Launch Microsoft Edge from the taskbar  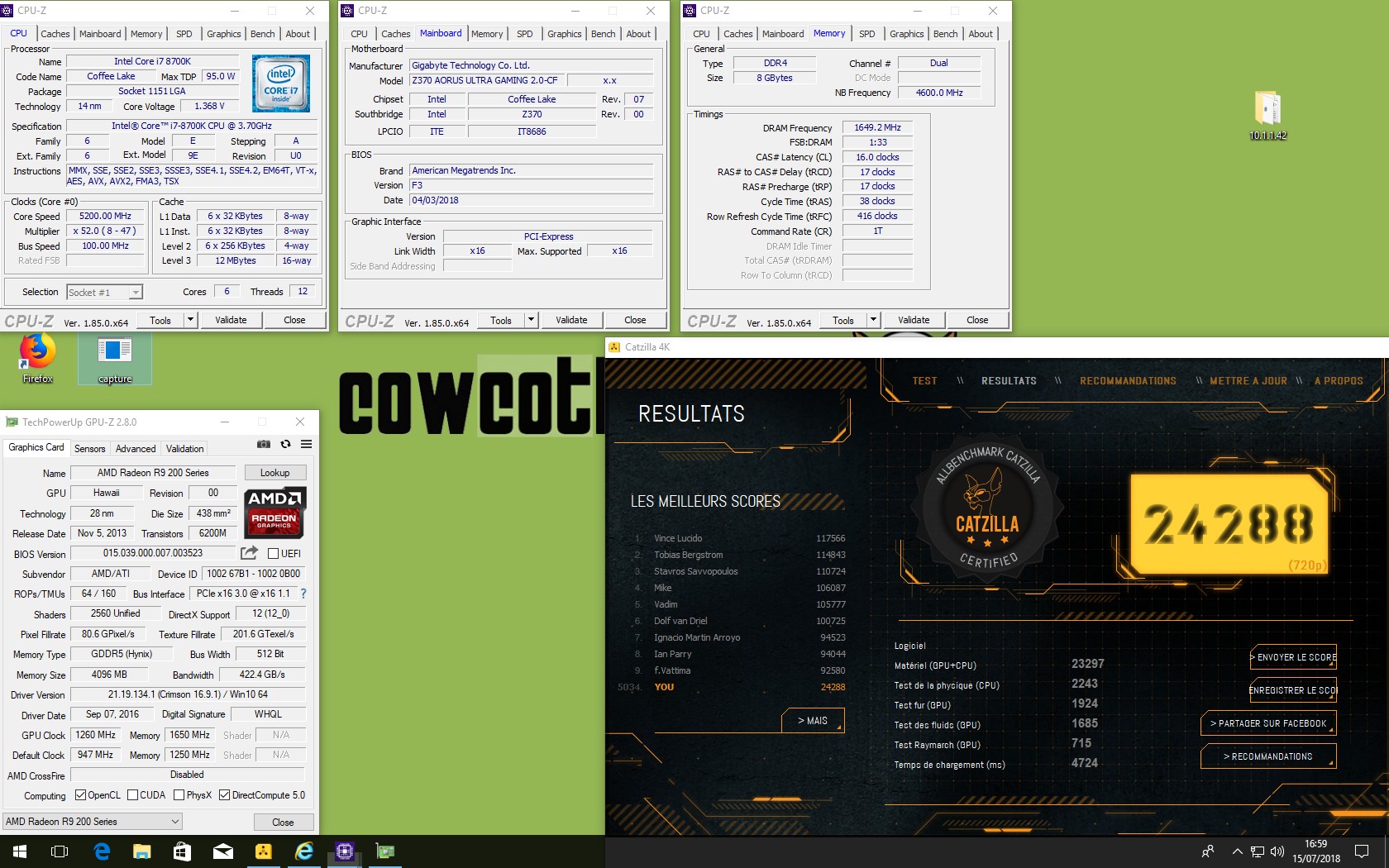click(102, 851)
